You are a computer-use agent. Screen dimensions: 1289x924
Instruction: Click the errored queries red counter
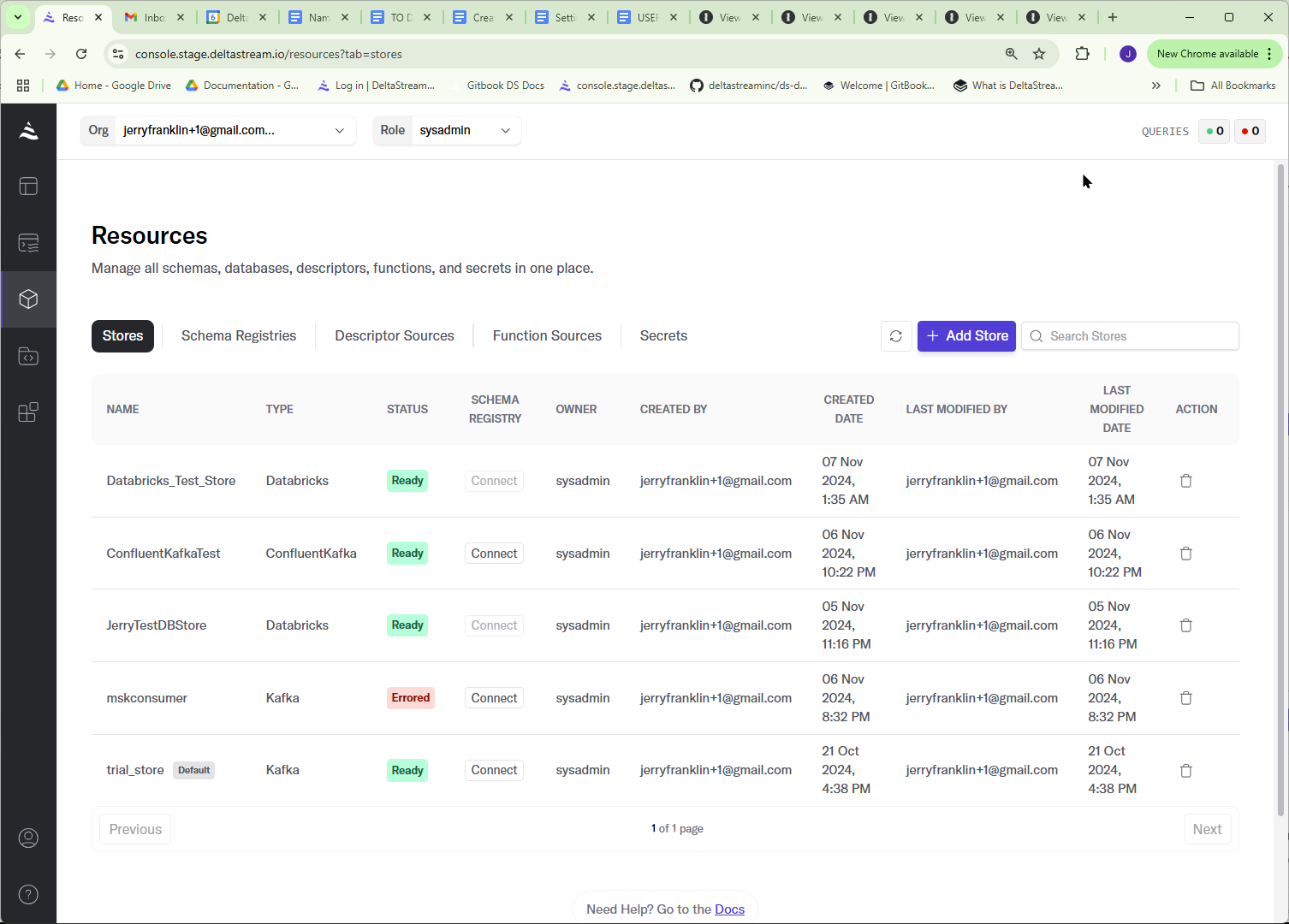[1250, 131]
